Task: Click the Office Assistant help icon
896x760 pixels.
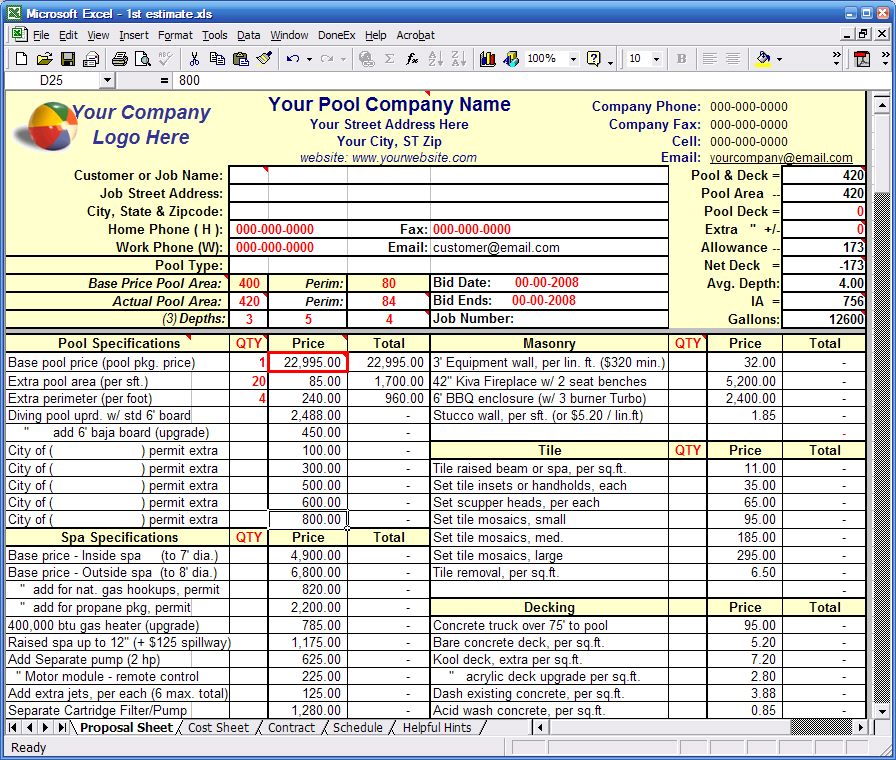Action: tap(594, 58)
